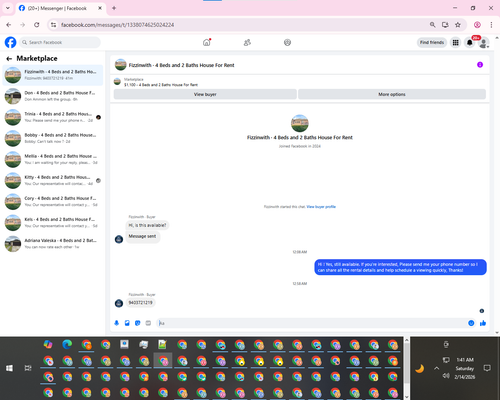The width and height of the screenshot is (500, 400).
Task: Click the voice clip microphone icon
Action: pos(116,323)
